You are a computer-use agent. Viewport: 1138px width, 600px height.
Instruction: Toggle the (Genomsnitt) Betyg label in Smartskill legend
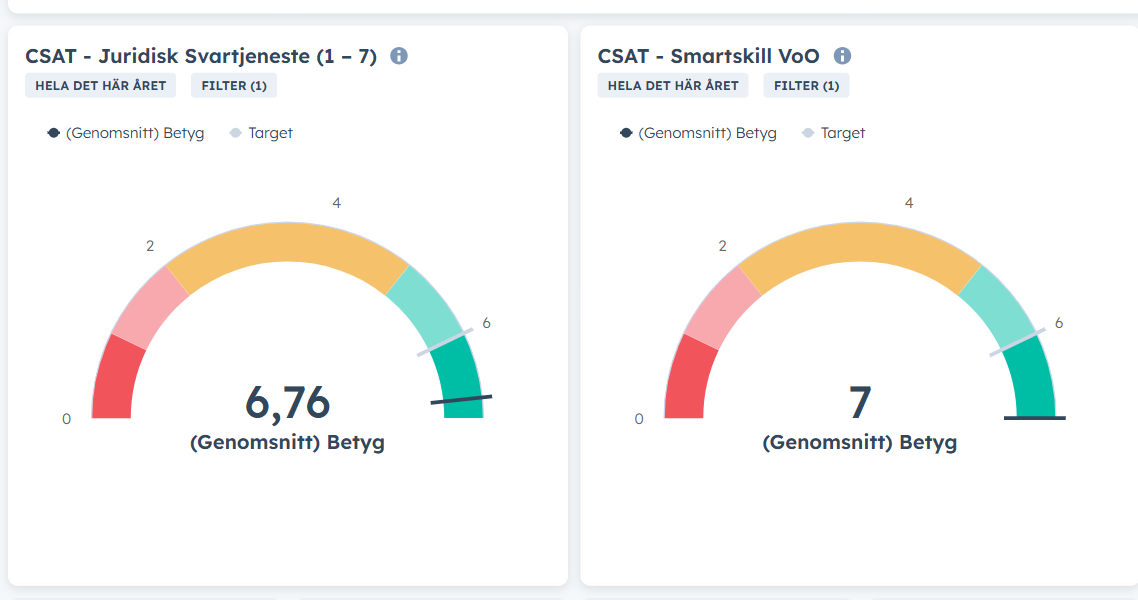[x=707, y=133]
